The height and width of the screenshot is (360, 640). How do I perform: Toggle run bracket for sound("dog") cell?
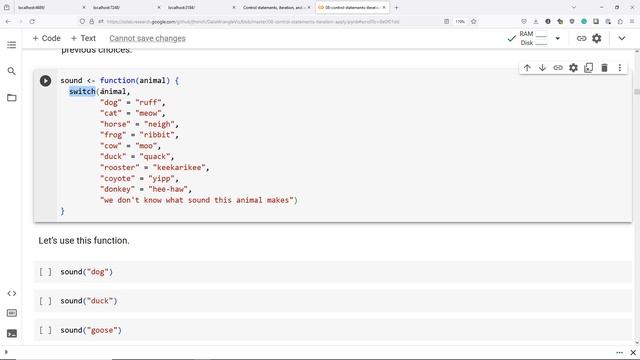(x=45, y=272)
